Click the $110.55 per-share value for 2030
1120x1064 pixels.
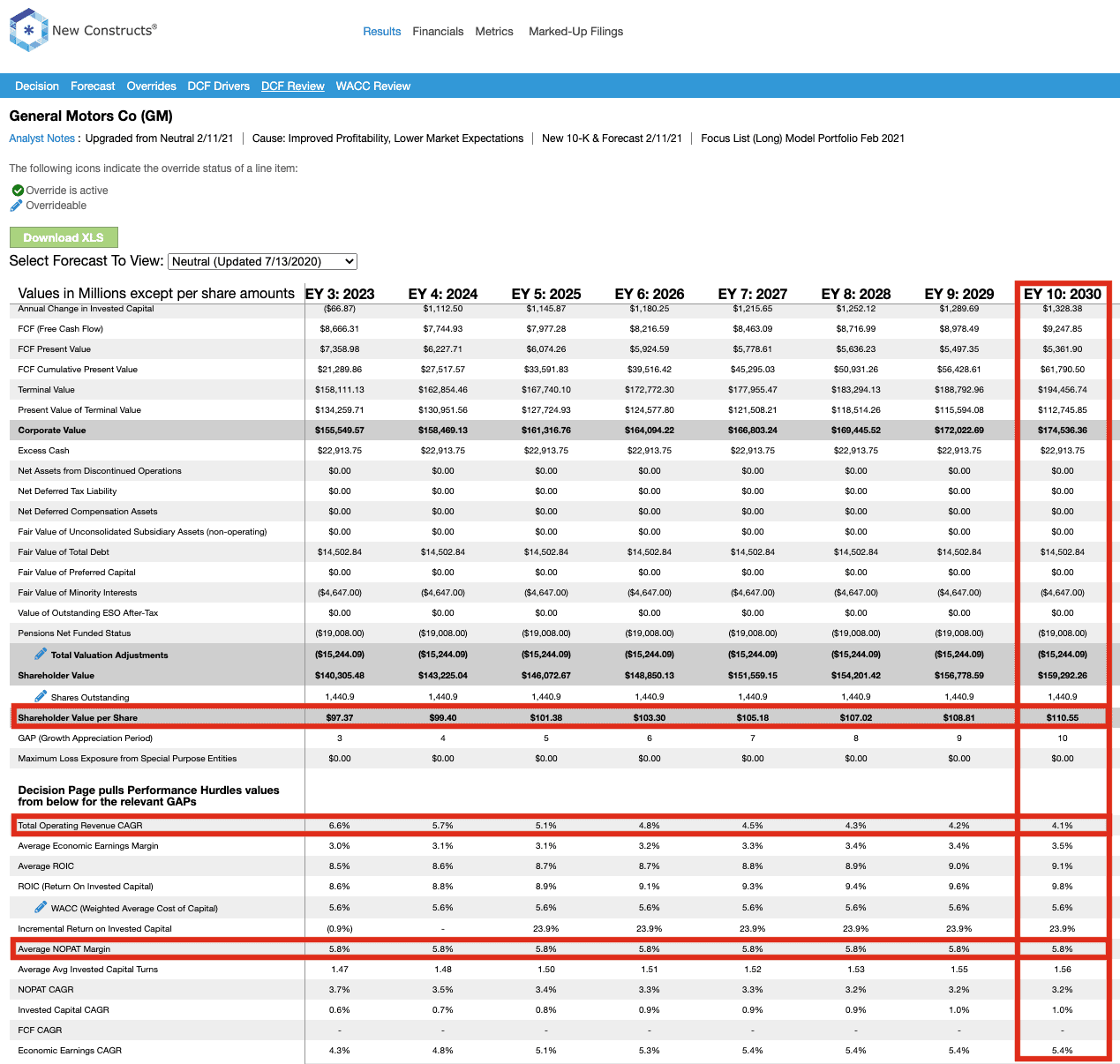[1063, 718]
